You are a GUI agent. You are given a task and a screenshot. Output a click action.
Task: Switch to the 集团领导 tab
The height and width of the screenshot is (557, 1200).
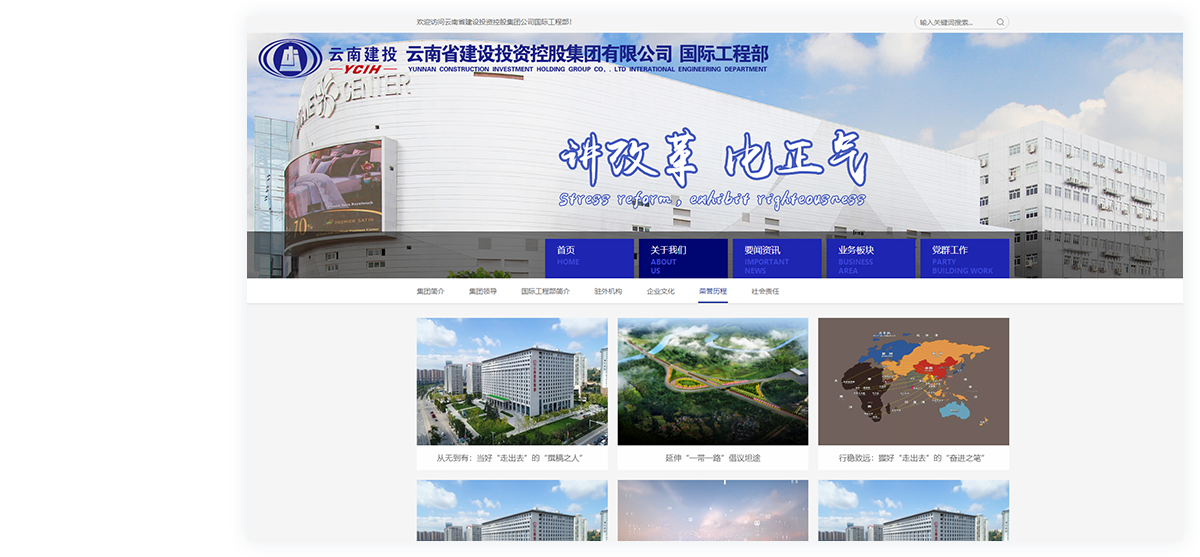[482, 292]
